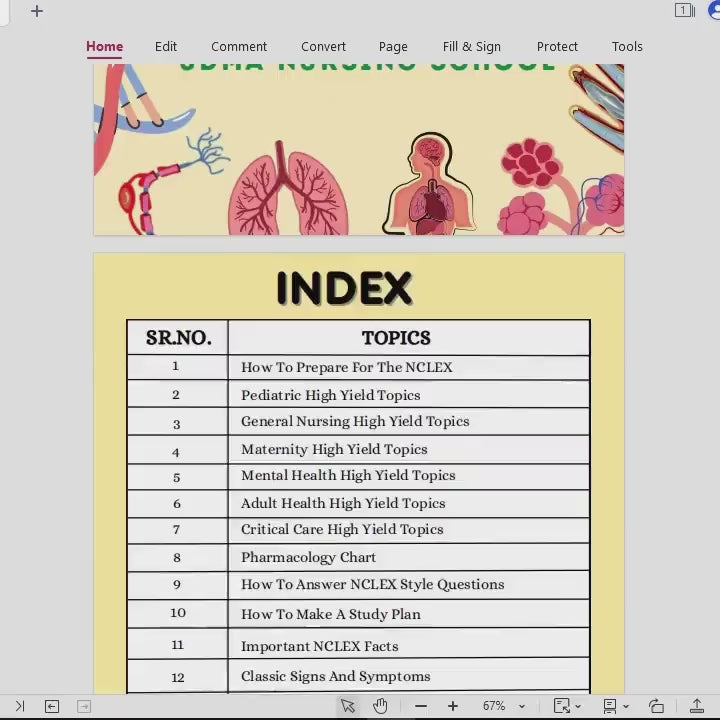Click the share/upload icon
The height and width of the screenshot is (720, 720).
(697, 706)
